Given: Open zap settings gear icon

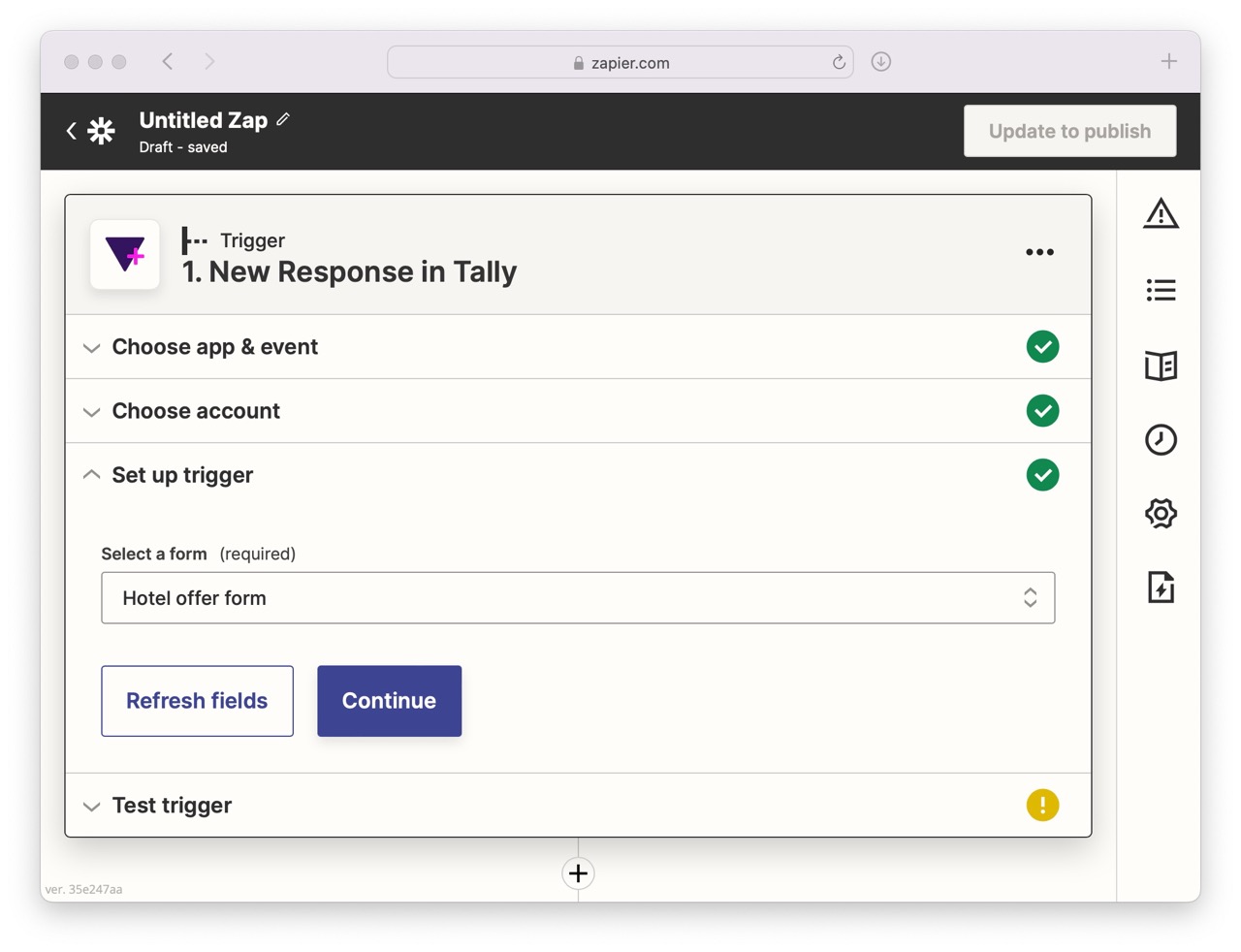Looking at the screenshot, I should pyautogui.click(x=1161, y=513).
